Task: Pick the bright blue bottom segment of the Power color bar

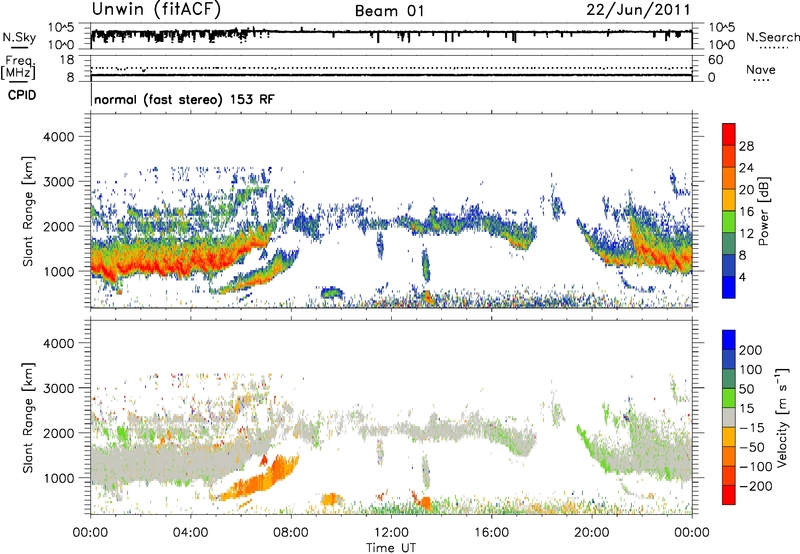Action: coord(729,287)
